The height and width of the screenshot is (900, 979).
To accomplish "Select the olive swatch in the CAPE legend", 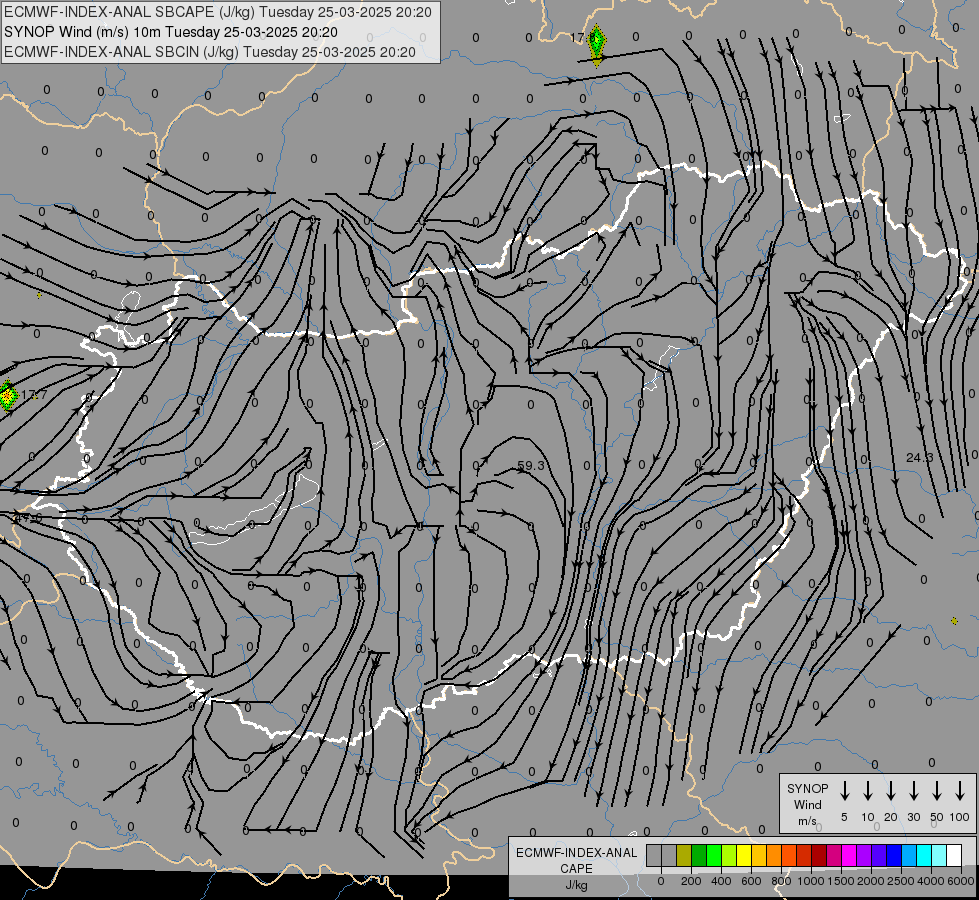I will point(684,855).
